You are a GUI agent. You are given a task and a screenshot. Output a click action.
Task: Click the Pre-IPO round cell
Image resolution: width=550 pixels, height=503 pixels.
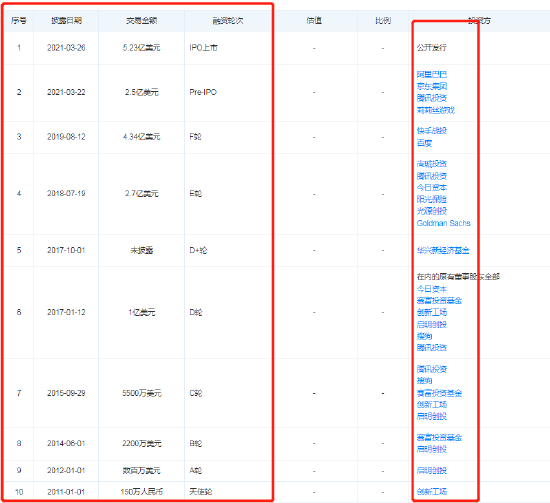click(x=203, y=92)
